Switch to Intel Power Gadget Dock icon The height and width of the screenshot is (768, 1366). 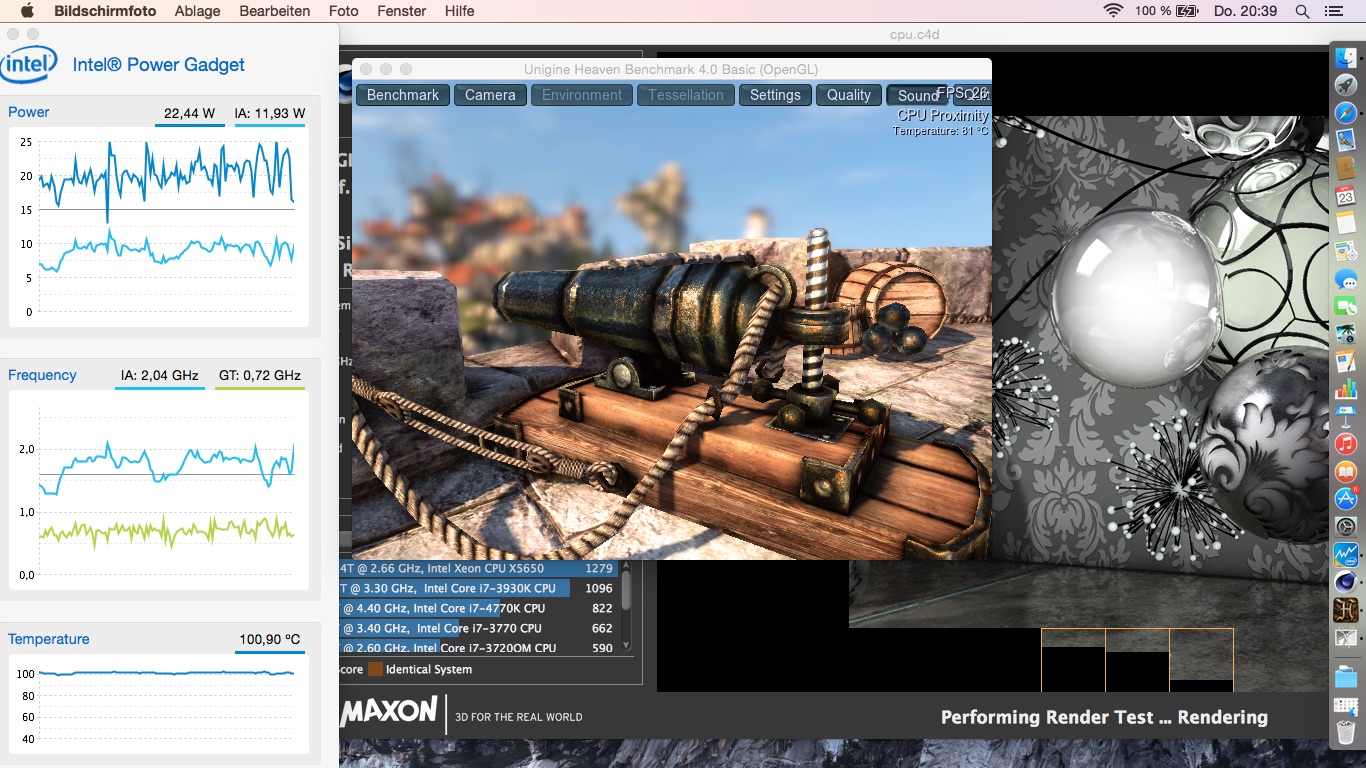[x=1346, y=553]
